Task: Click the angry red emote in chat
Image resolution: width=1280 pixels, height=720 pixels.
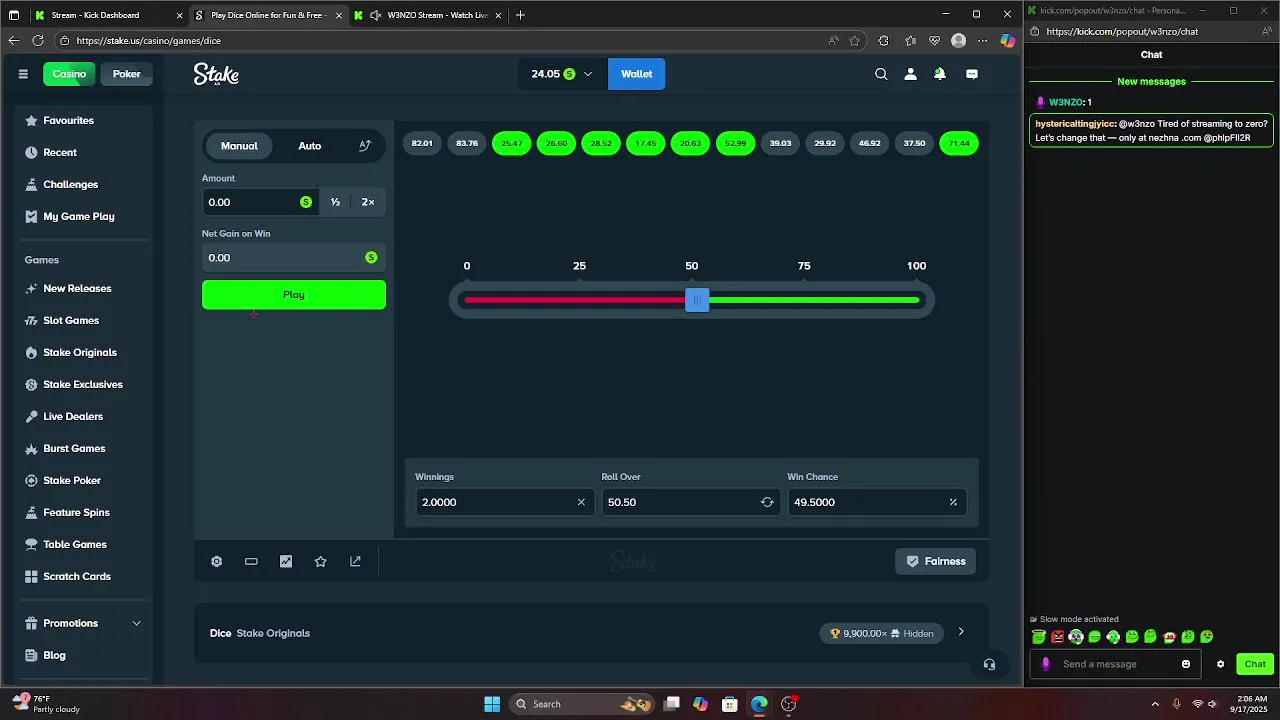Action: pyautogui.click(x=1057, y=637)
